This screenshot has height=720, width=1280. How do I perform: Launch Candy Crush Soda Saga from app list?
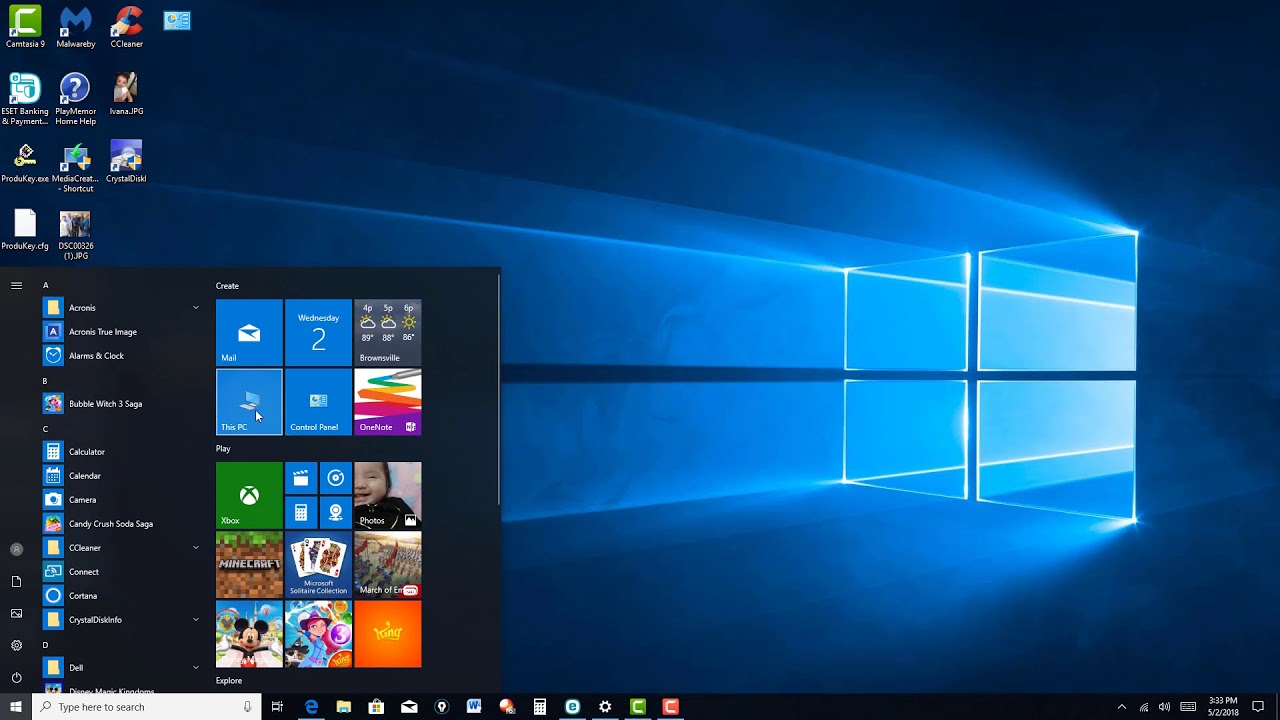[123, 524]
